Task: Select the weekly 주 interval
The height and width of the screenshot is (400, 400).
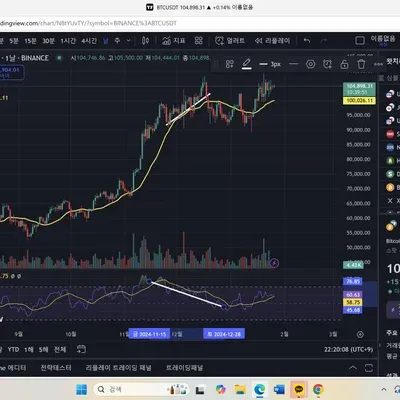Action: (117, 41)
